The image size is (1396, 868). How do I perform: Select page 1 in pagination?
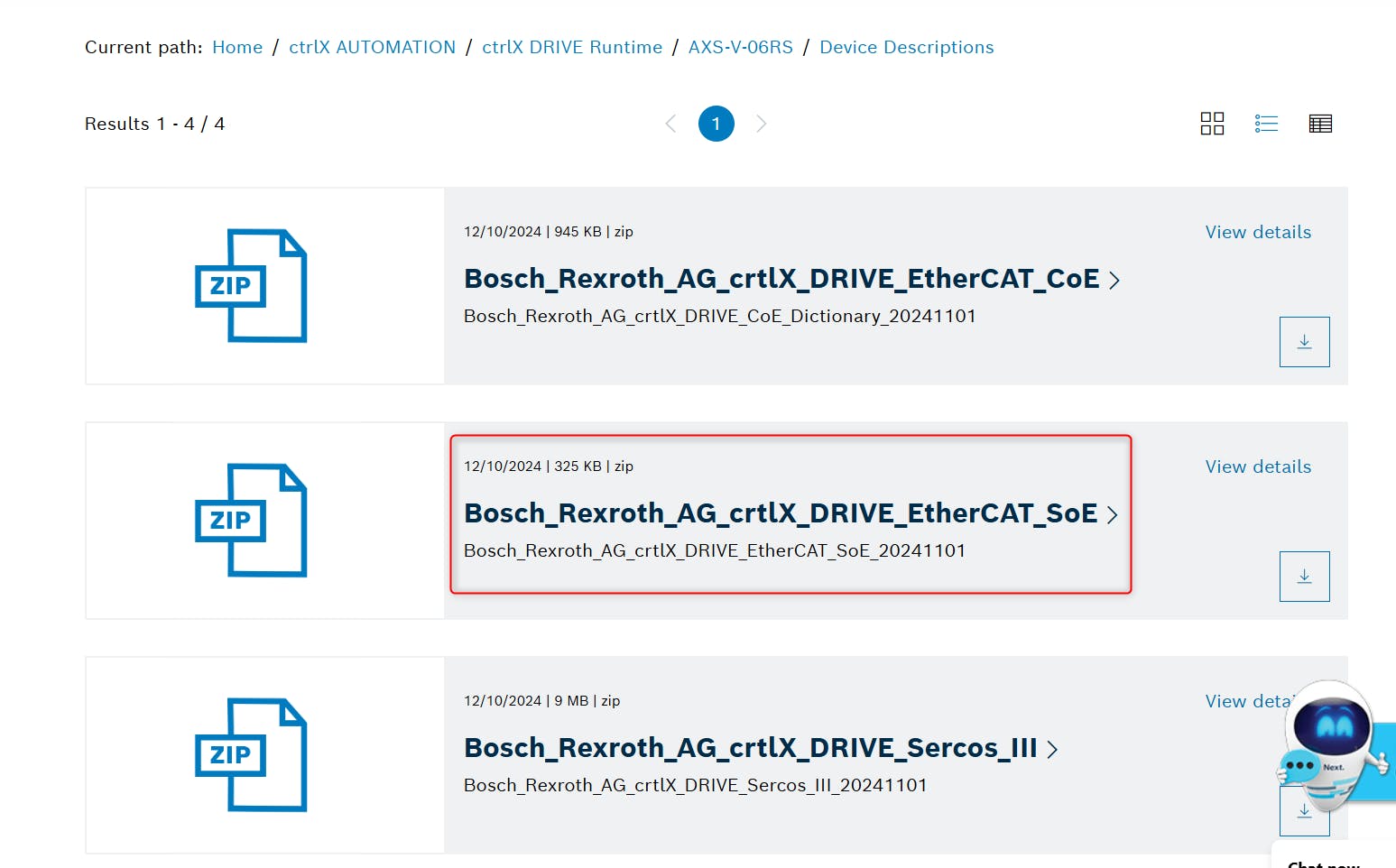716,124
